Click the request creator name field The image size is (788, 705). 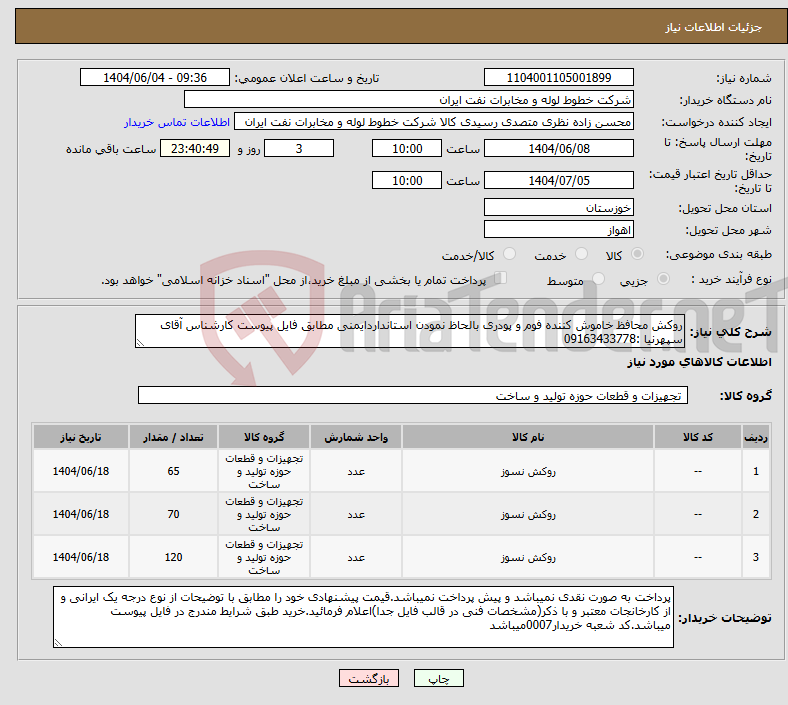coord(434,122)
